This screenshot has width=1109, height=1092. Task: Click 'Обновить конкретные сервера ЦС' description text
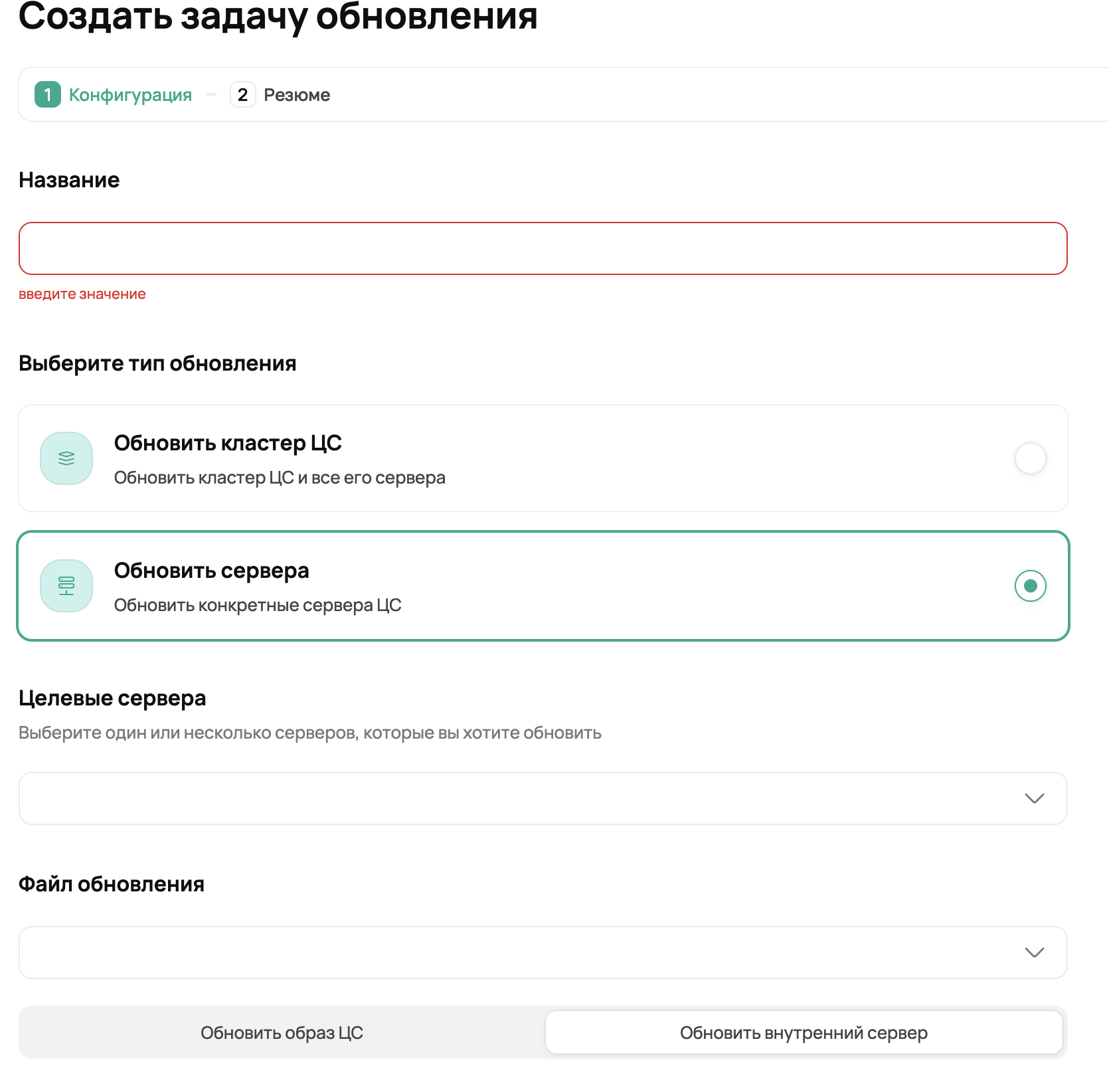tap(258, 605)
